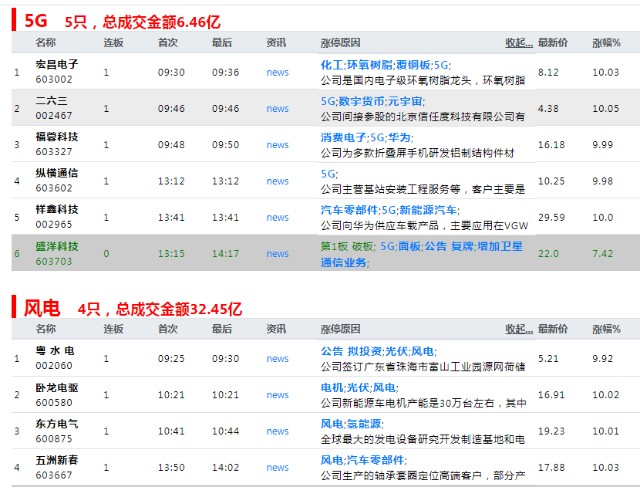Click stock code 603602
The image size is (640, 487).
[54, 188]
